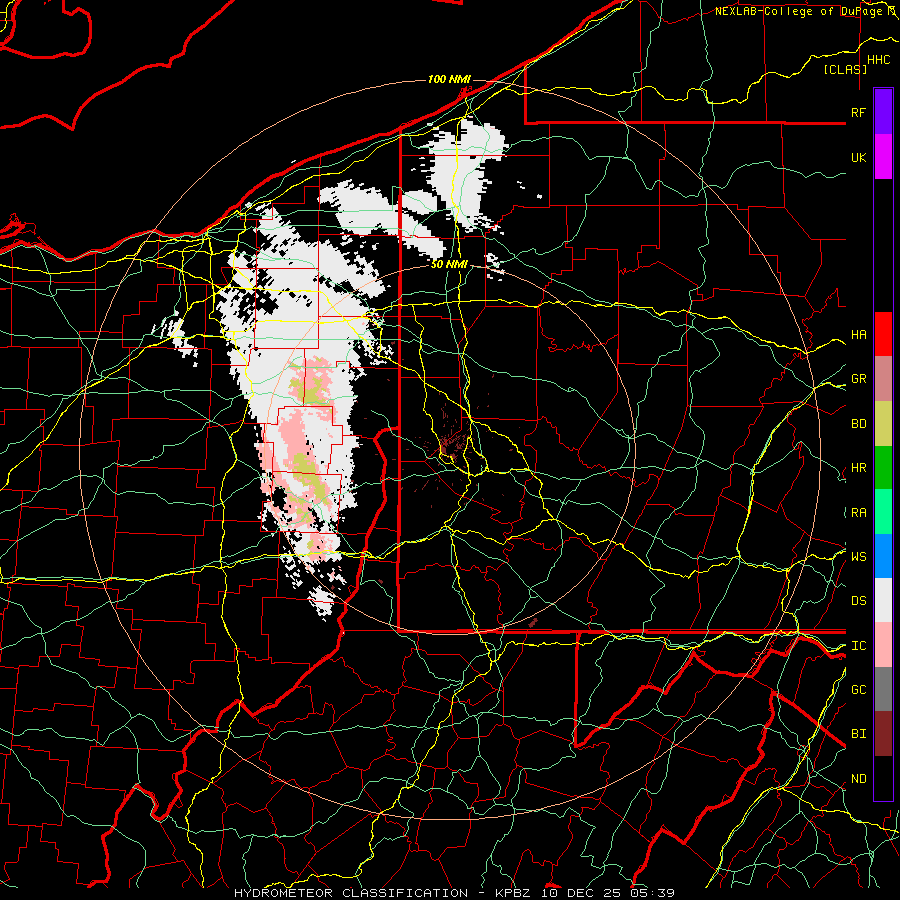
Task: Click the RF purple legend swatch
Action: 883,112
